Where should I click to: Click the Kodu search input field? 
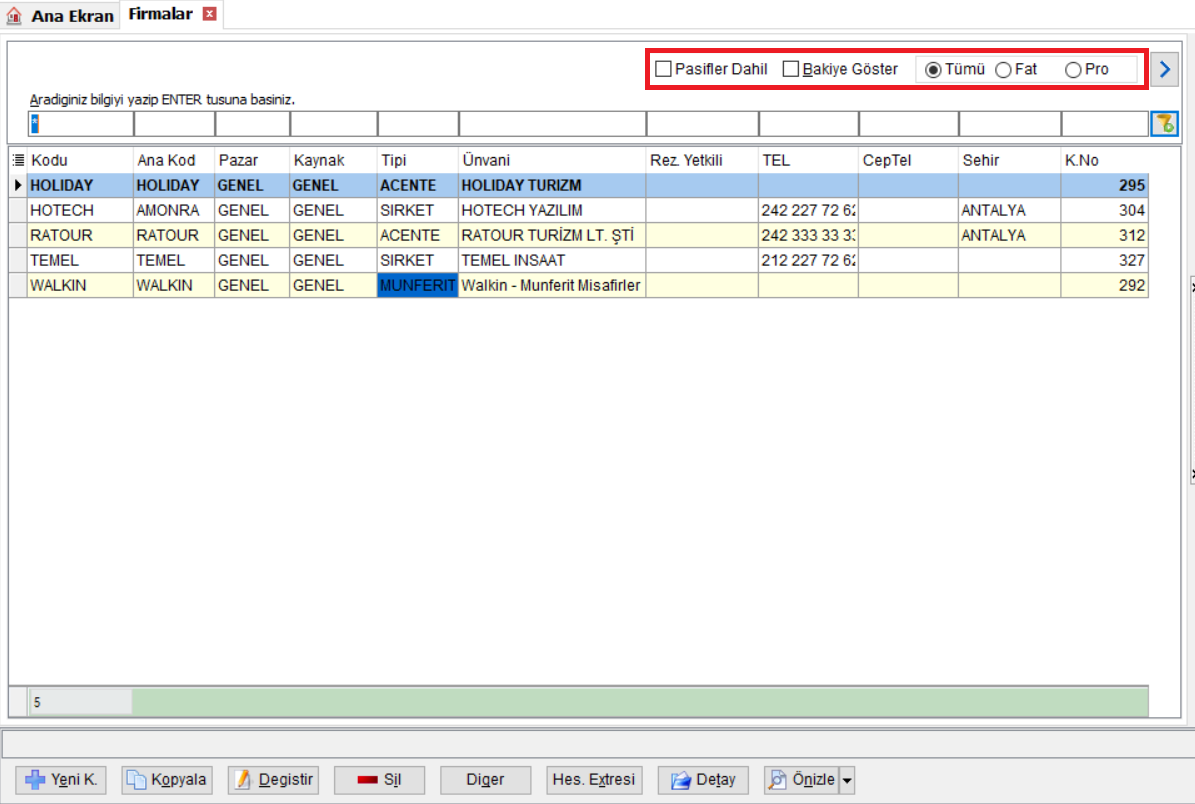click(81, 123)
